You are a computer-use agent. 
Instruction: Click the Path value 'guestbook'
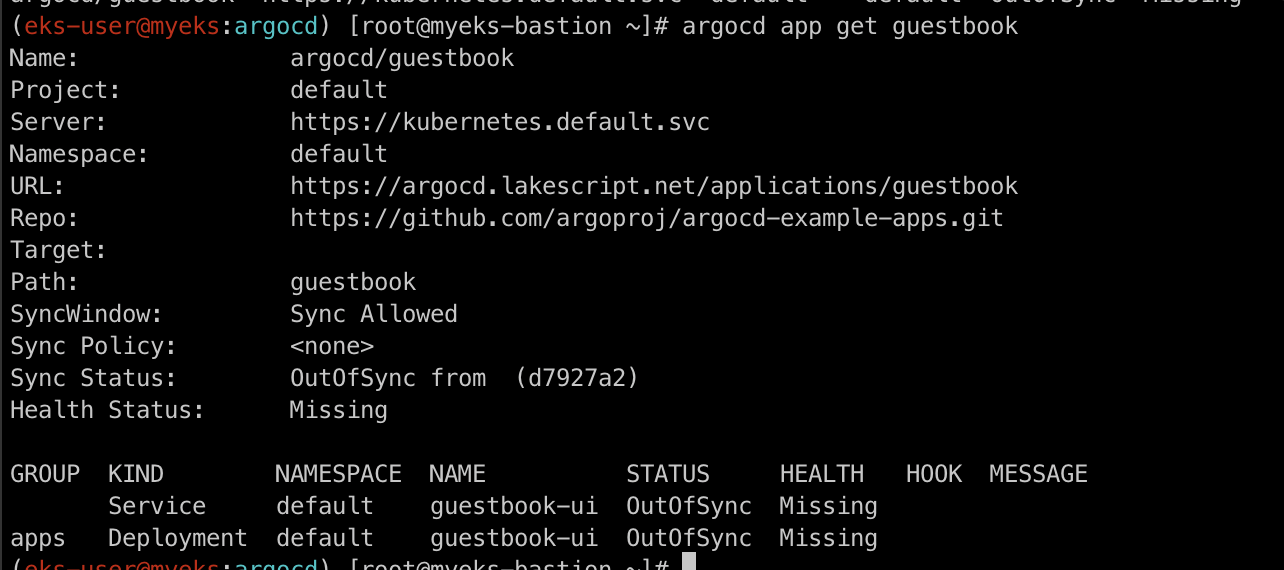click(x=353, y=283)
